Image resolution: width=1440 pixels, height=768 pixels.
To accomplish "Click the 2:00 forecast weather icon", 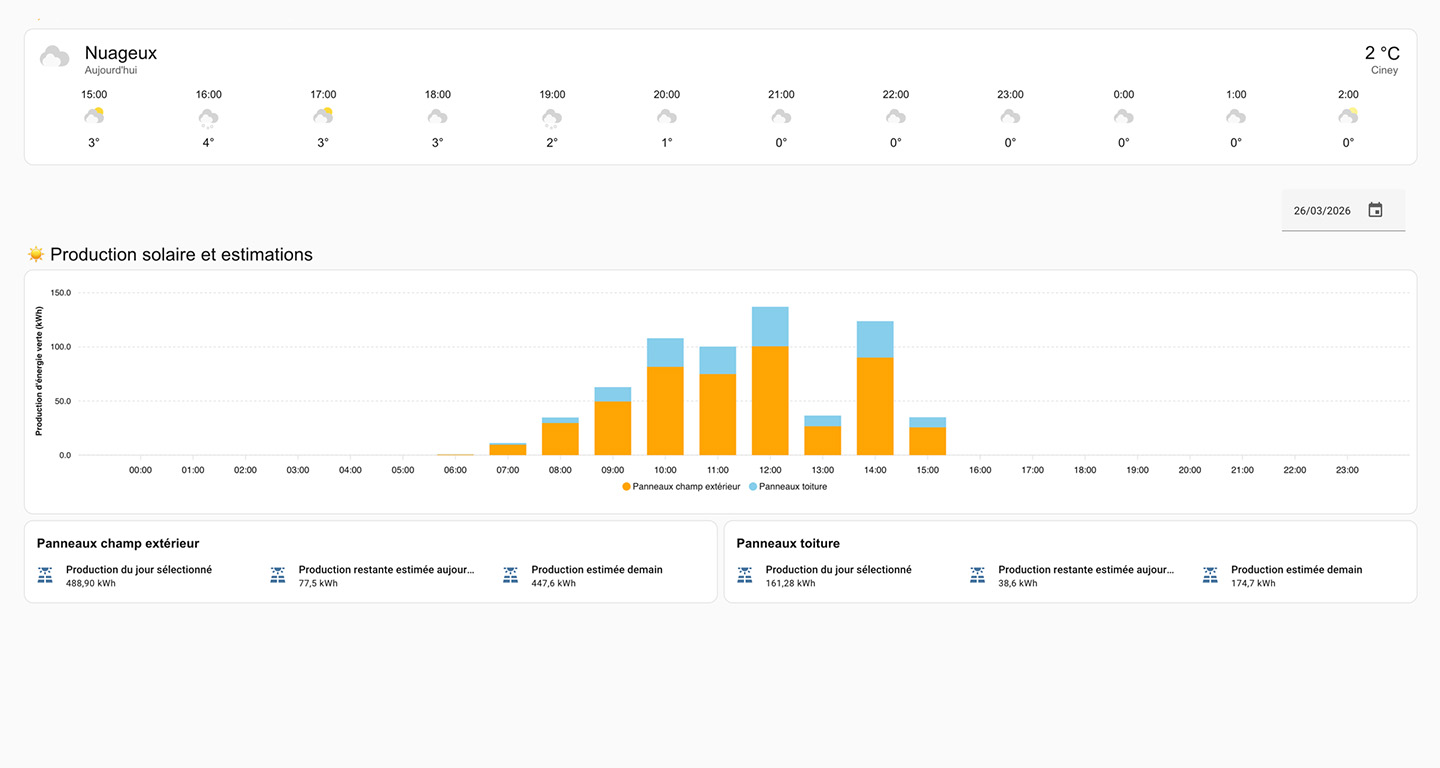I will [1348, 117].
